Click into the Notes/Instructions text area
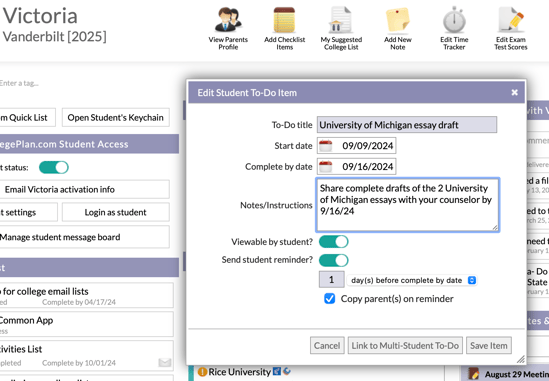The image size is (549, 381). [x=408, y=205]
